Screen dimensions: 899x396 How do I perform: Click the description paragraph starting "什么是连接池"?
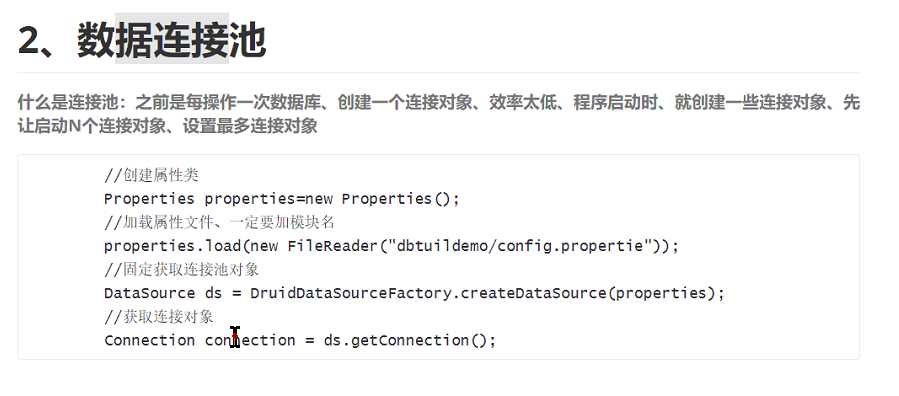[x=439, y=114]
